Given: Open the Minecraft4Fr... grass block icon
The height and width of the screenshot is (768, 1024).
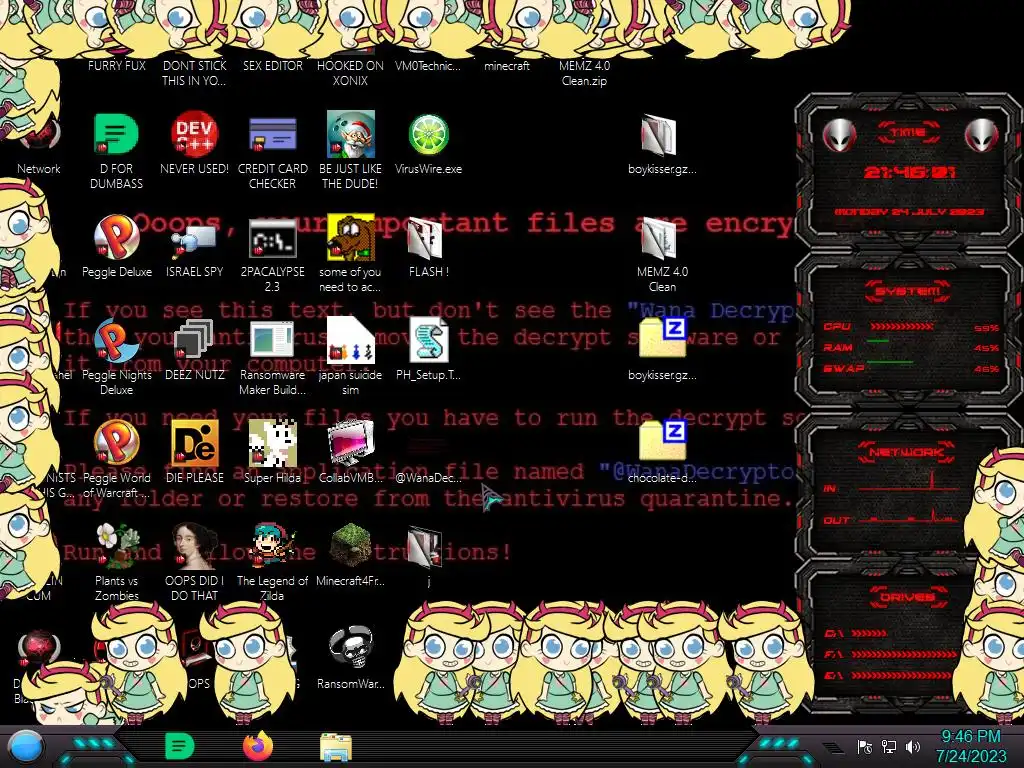Looking at the screenshot, I should click(x=351, y=546).
